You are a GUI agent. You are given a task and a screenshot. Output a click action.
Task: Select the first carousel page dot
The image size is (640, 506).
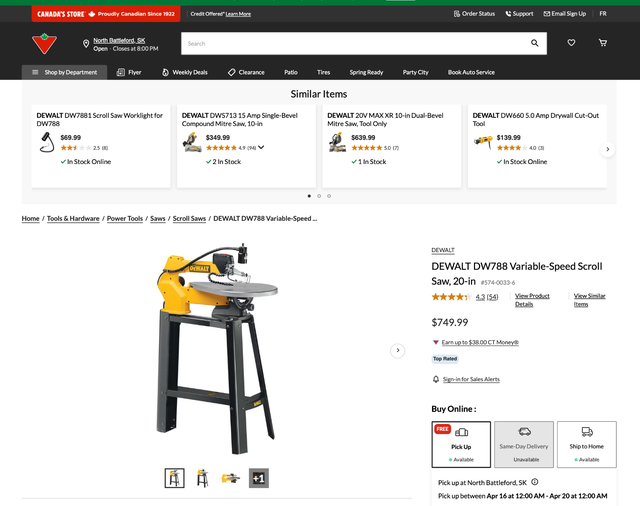point(309,196)
